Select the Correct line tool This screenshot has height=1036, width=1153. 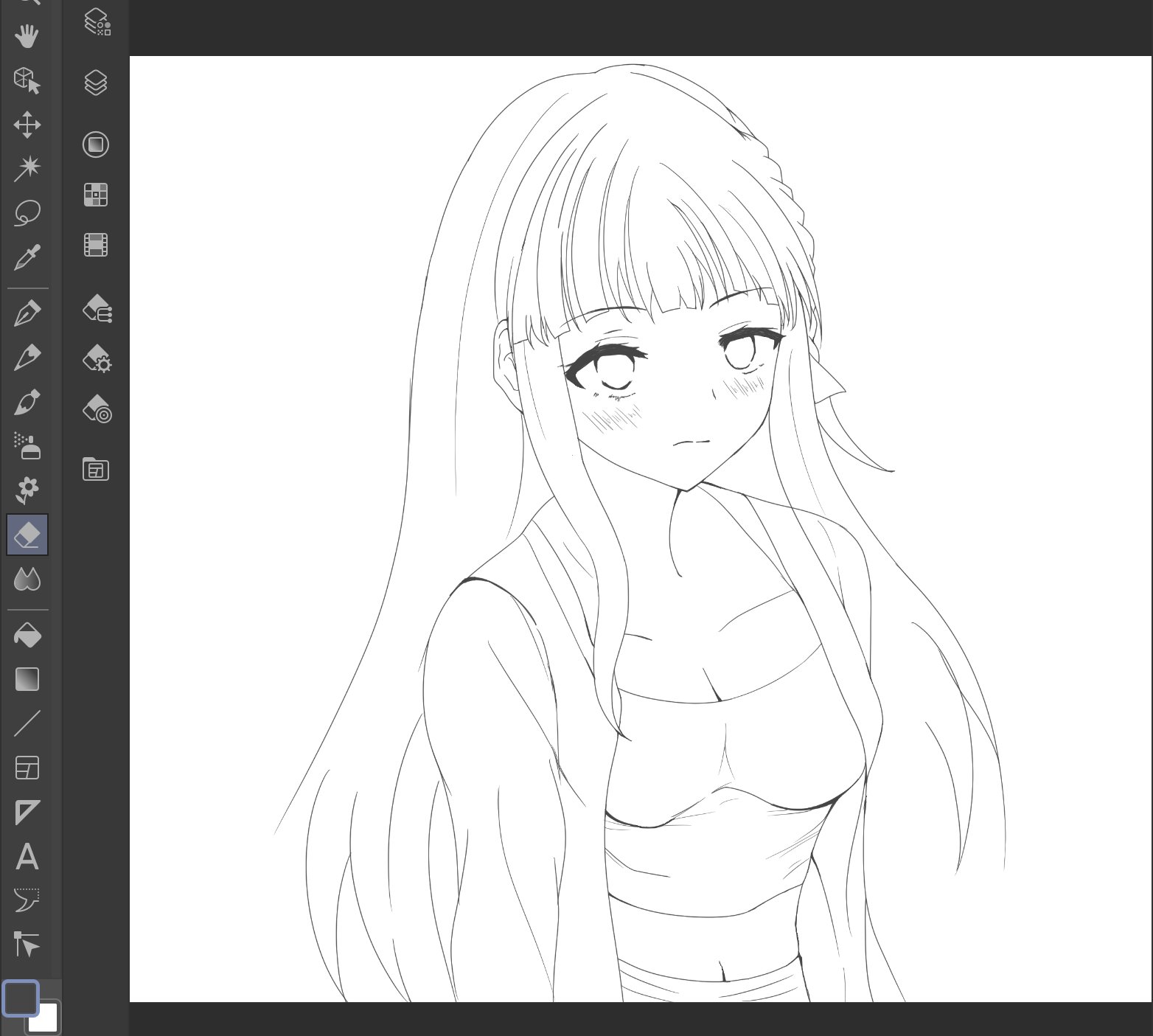click(27, 945)
